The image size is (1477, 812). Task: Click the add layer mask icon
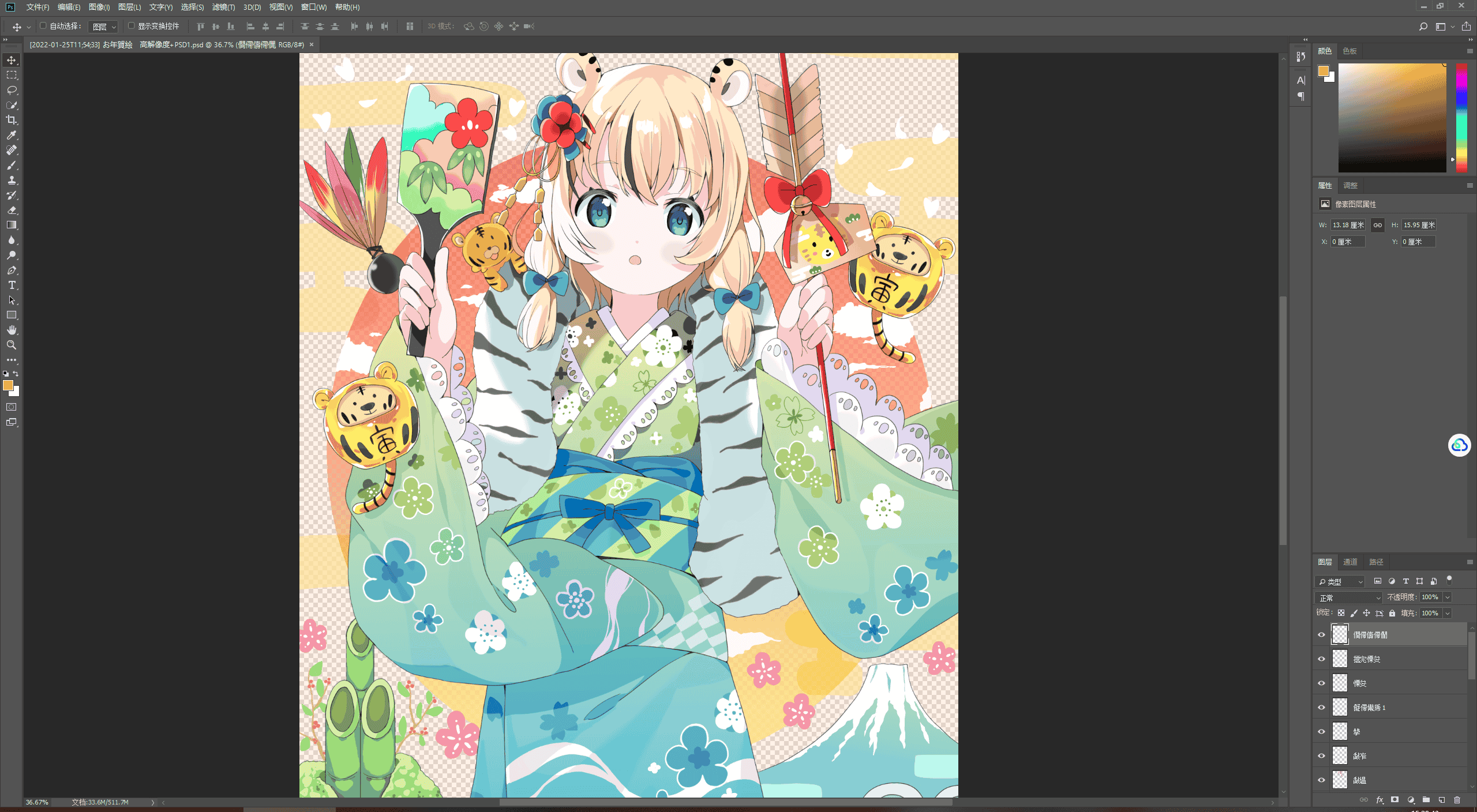coord(1394,800)
